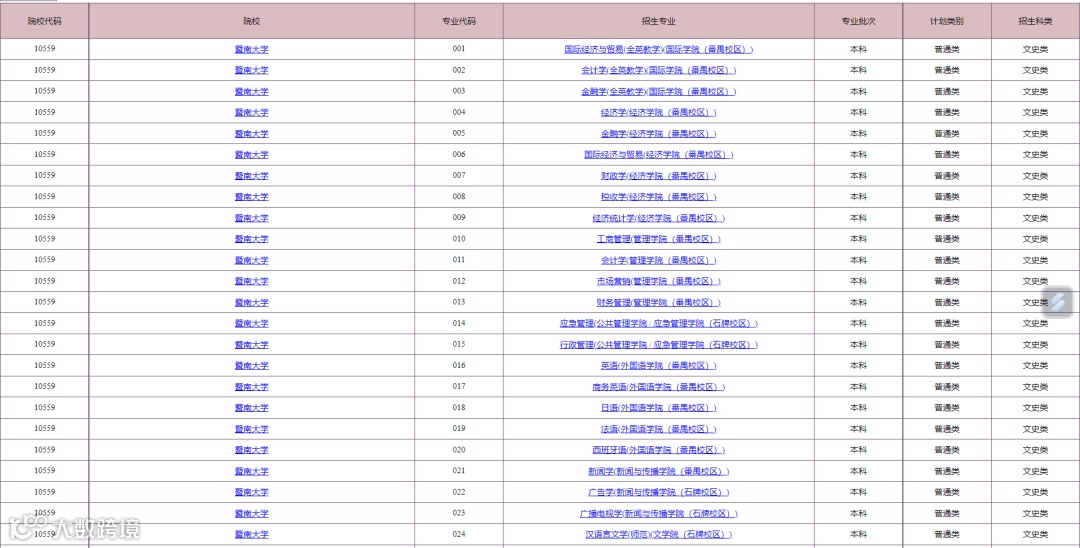Select 文史类 subject cell in row 021
1080x548 pixels.
[1035, 471]
